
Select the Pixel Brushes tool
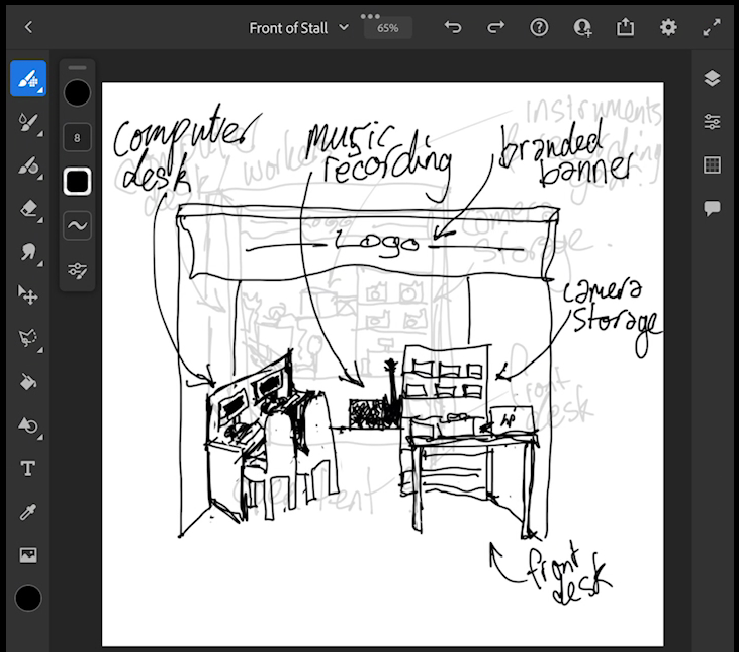click(28, 78)
